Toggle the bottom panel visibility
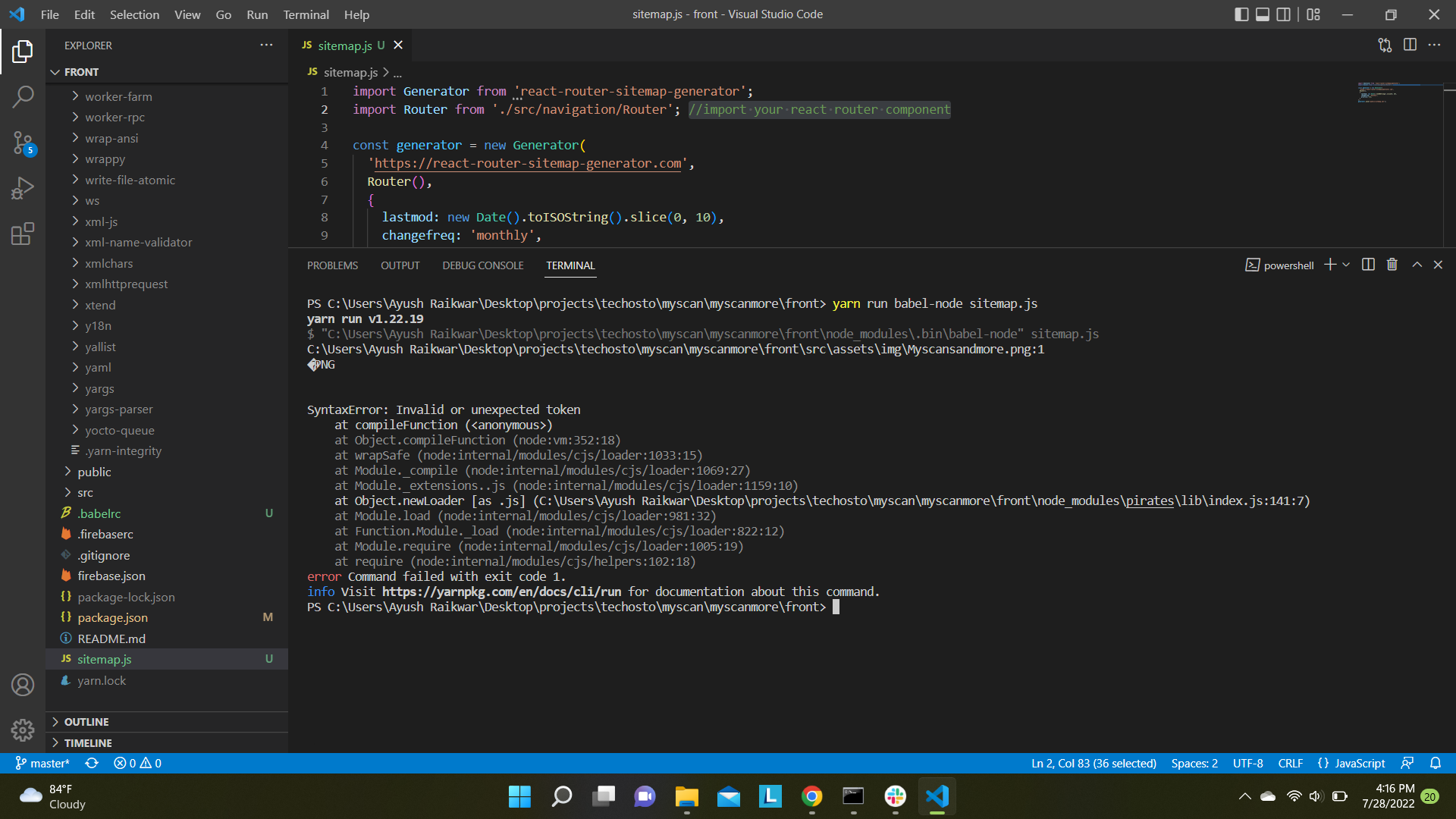 (1263, 14)
